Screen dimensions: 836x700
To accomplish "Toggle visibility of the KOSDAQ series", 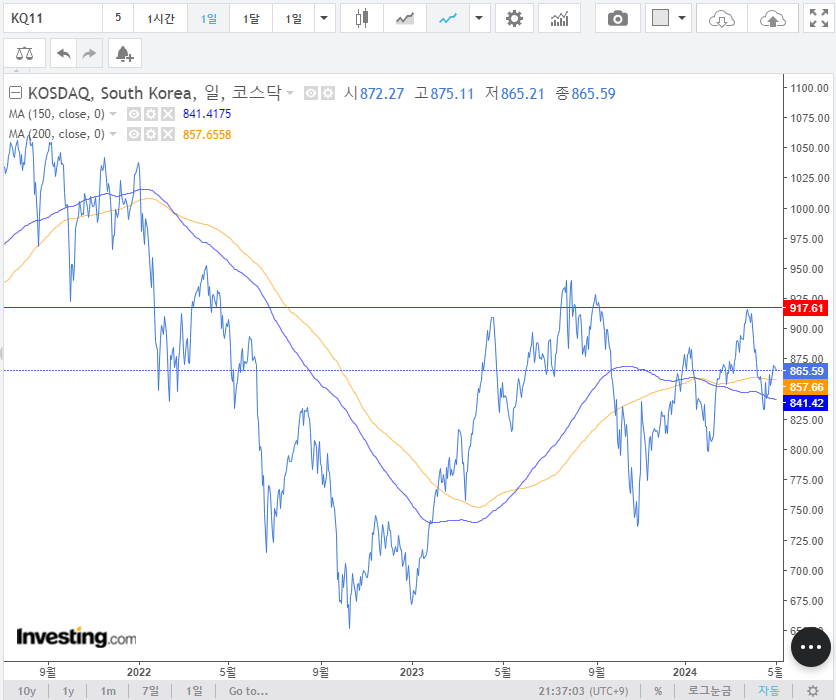I will point(310,93).
